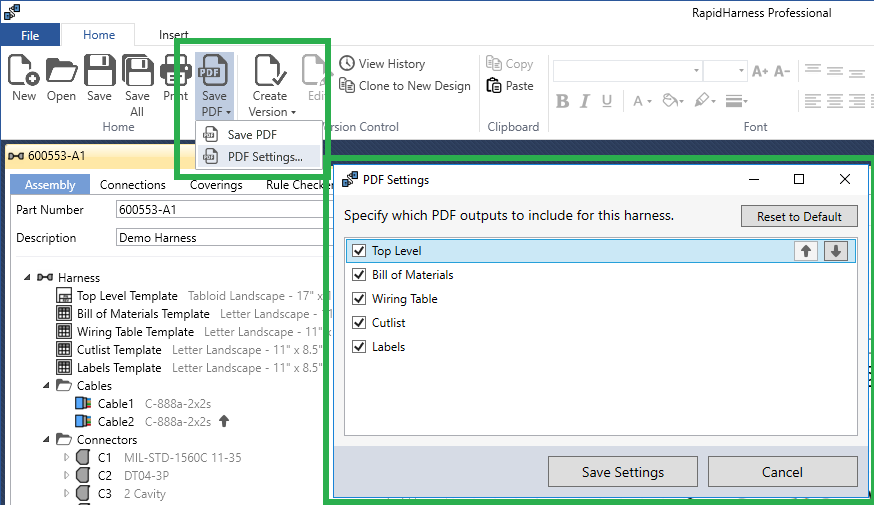Click the Save PDF ribbon button
This screenshot has width=874, height=505.
(x=215, y=86)
